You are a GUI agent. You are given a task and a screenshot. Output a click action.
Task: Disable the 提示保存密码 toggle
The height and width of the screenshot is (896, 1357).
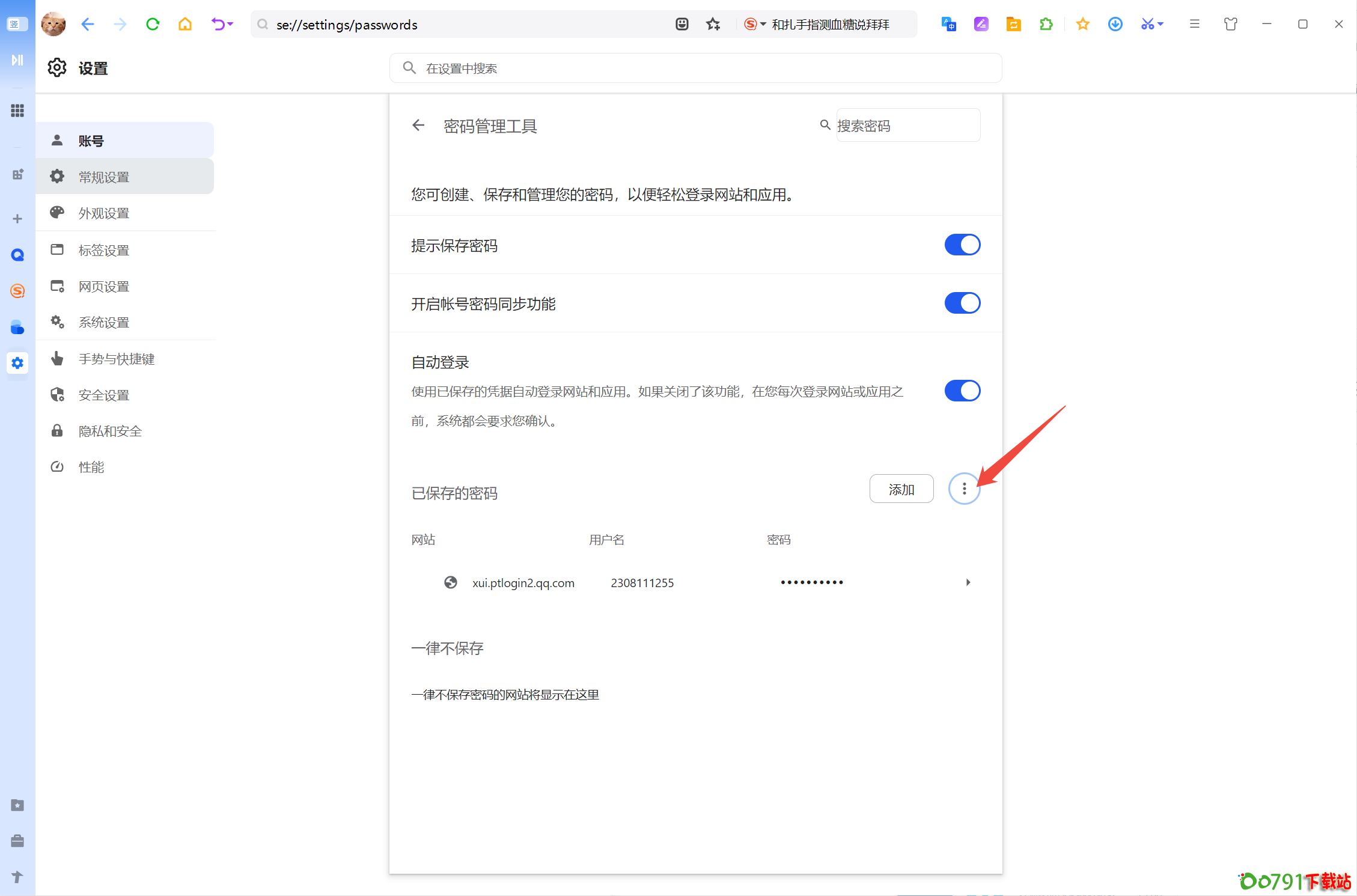point(962,245)
